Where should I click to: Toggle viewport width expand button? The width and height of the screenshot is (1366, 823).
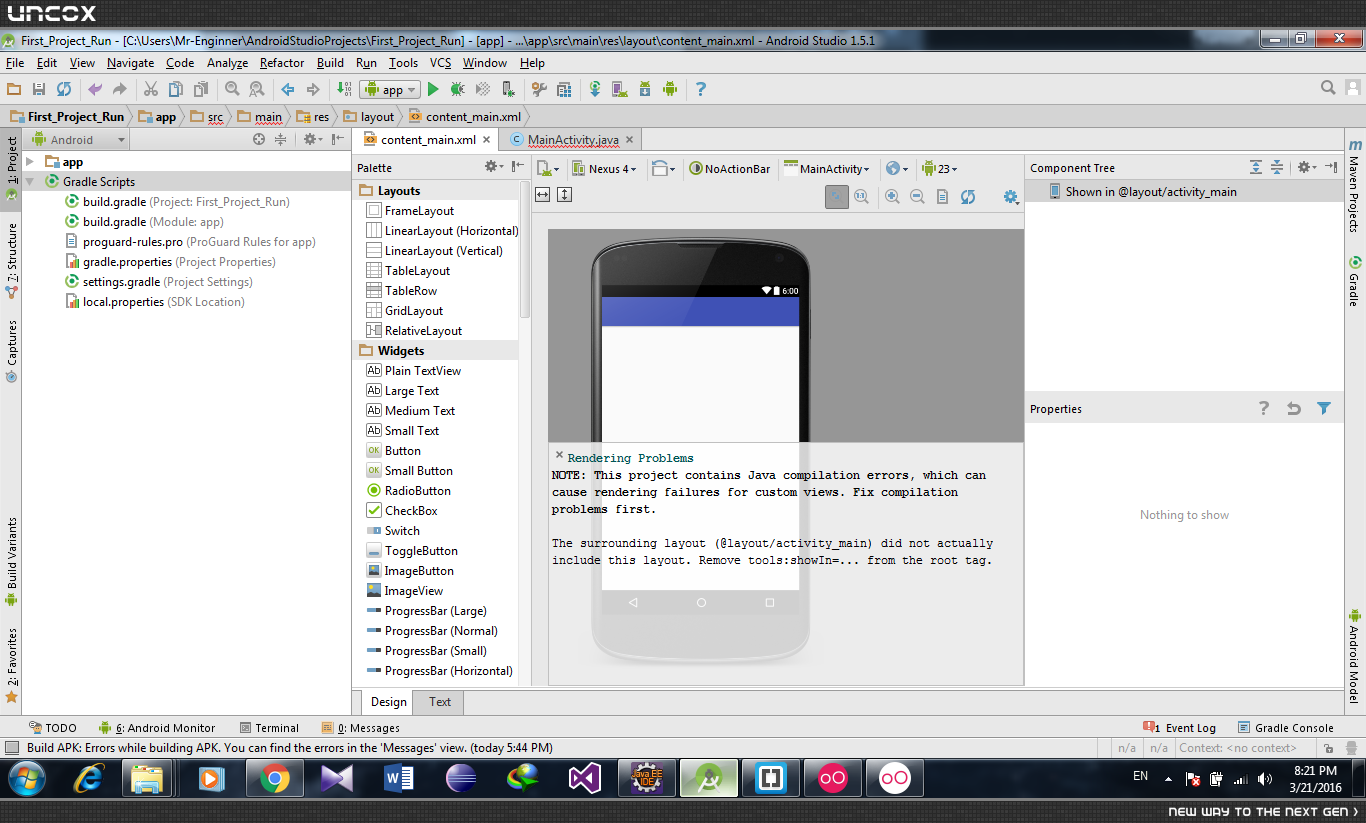[543, 194]
